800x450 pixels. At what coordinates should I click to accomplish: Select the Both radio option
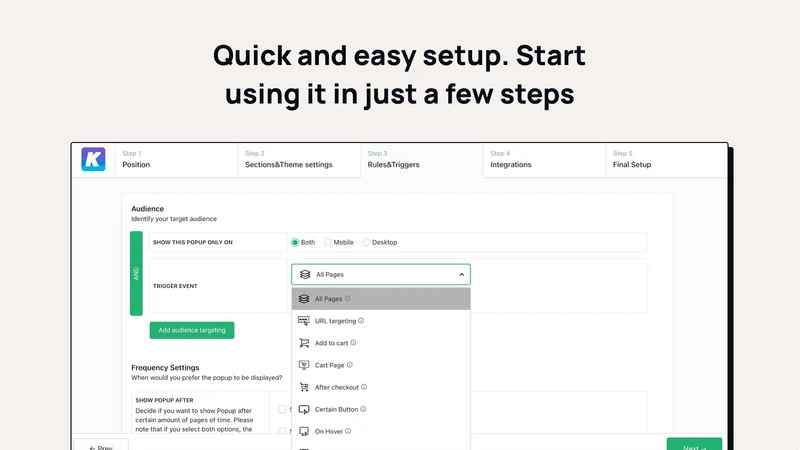click(x=295, y=242)
